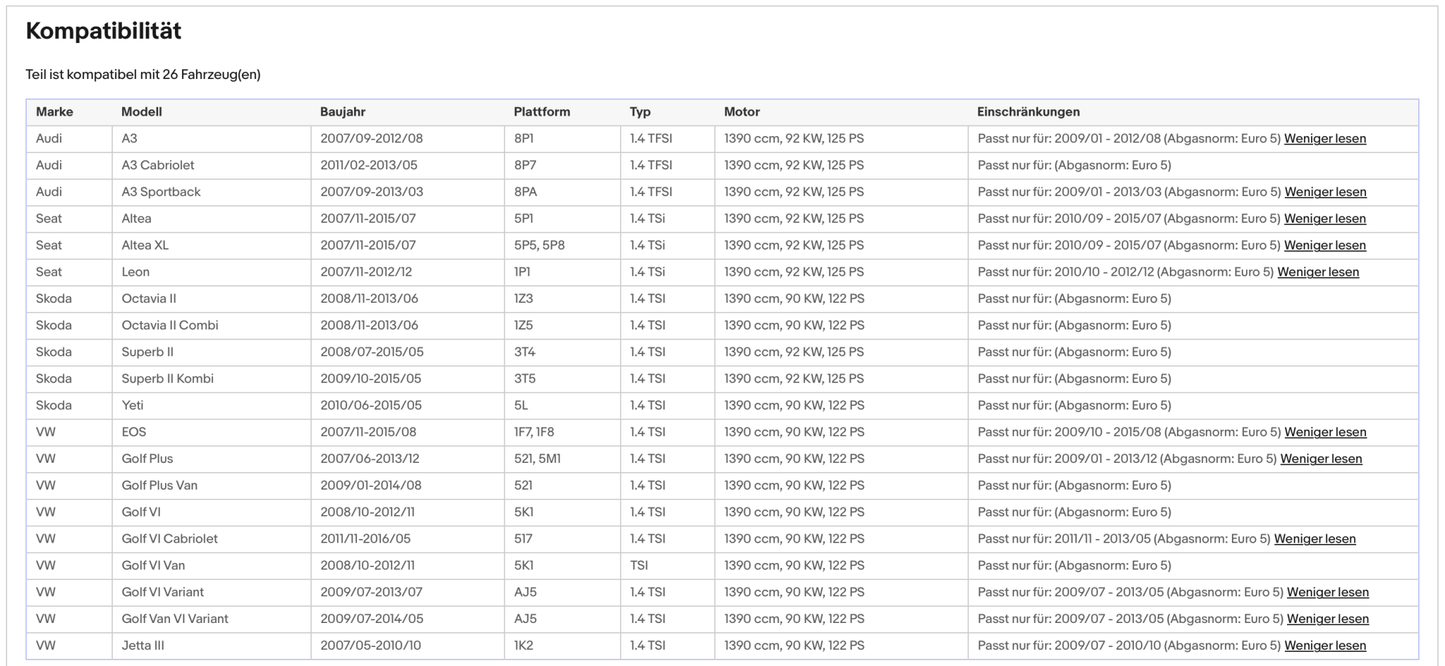1445x666 pixels.
Task: Select the 'Baujahr' column header
Action: pos(344,112)
